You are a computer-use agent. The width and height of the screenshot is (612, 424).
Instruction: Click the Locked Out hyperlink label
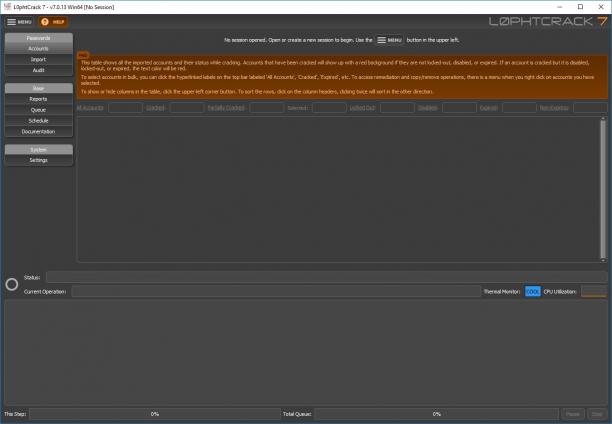362,108
